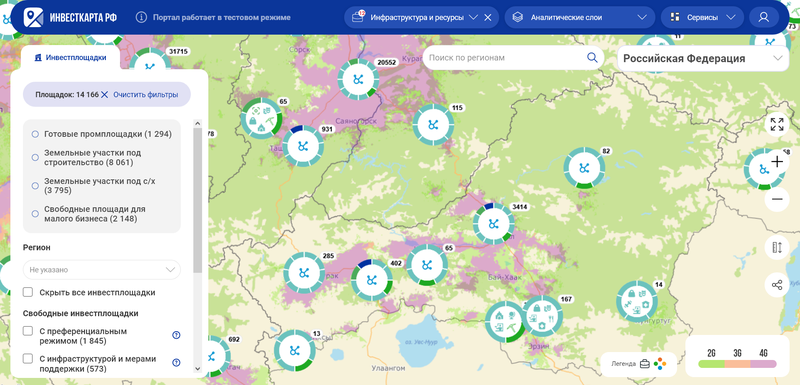Click the search magnifier icon
This screenshot has height=385, width=800.
592,58
